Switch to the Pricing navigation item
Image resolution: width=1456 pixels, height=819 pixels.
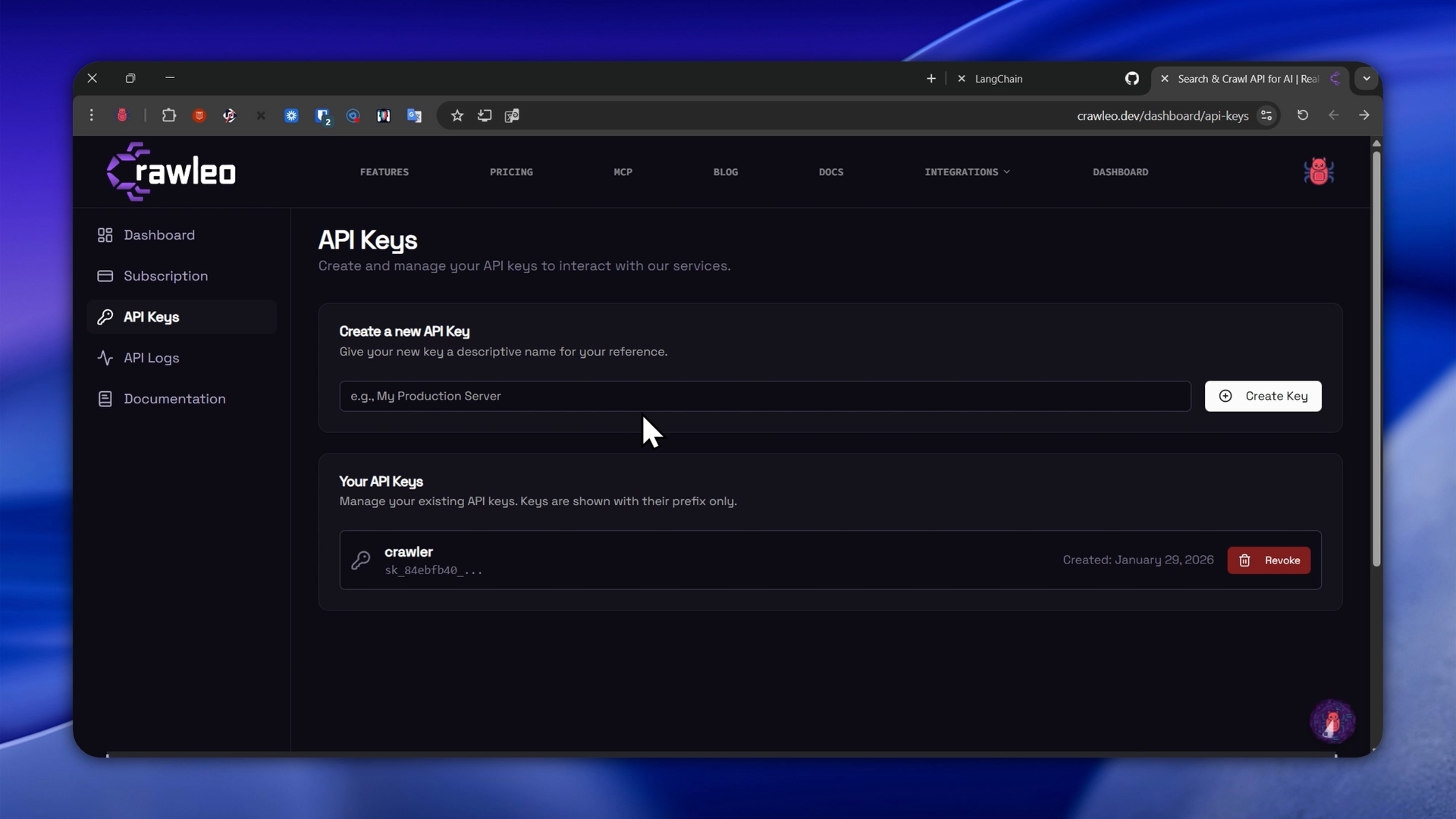point(511,171)
